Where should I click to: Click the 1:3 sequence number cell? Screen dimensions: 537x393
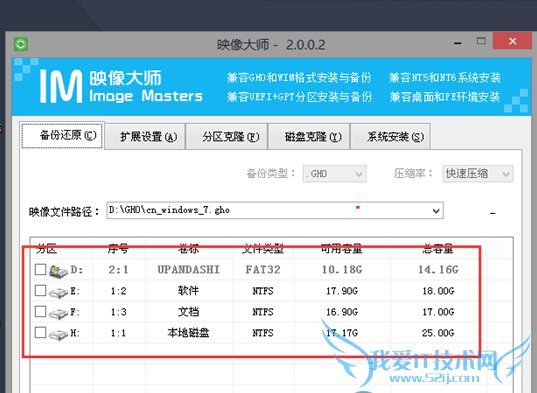118,312
